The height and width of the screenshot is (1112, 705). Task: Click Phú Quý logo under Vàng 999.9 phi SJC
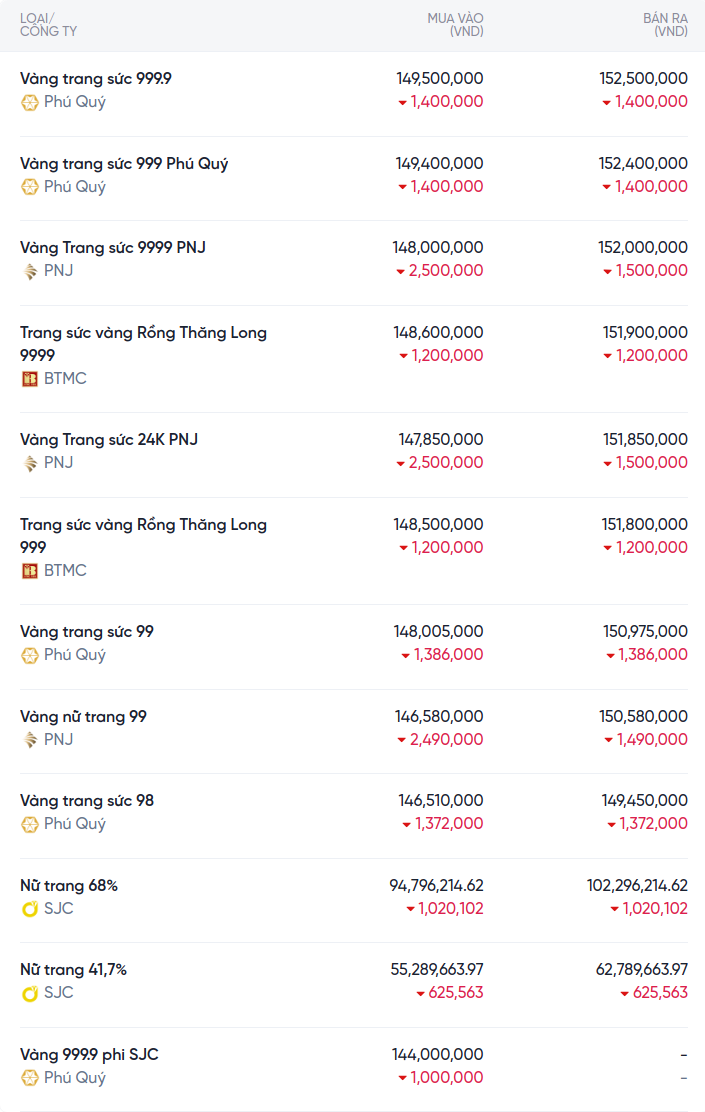pyautogui.click(x=30, y=1078)
